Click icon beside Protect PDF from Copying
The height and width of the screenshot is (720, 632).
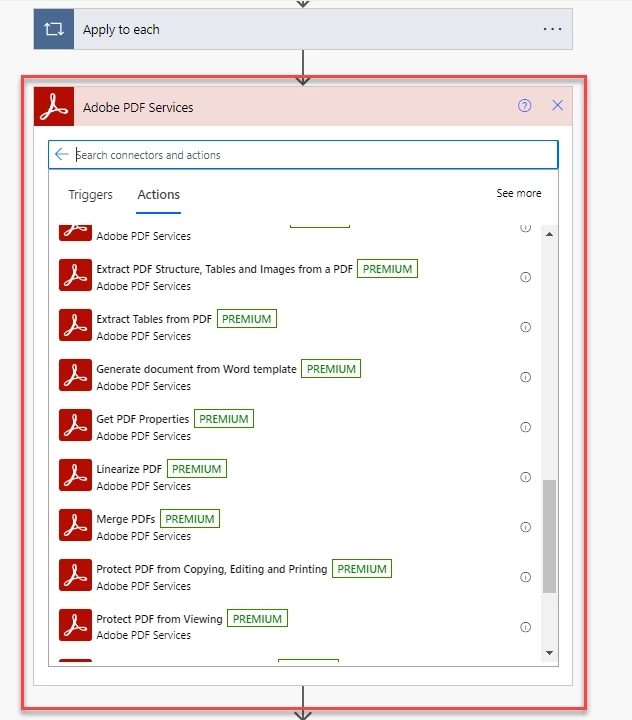click(75, 575)
